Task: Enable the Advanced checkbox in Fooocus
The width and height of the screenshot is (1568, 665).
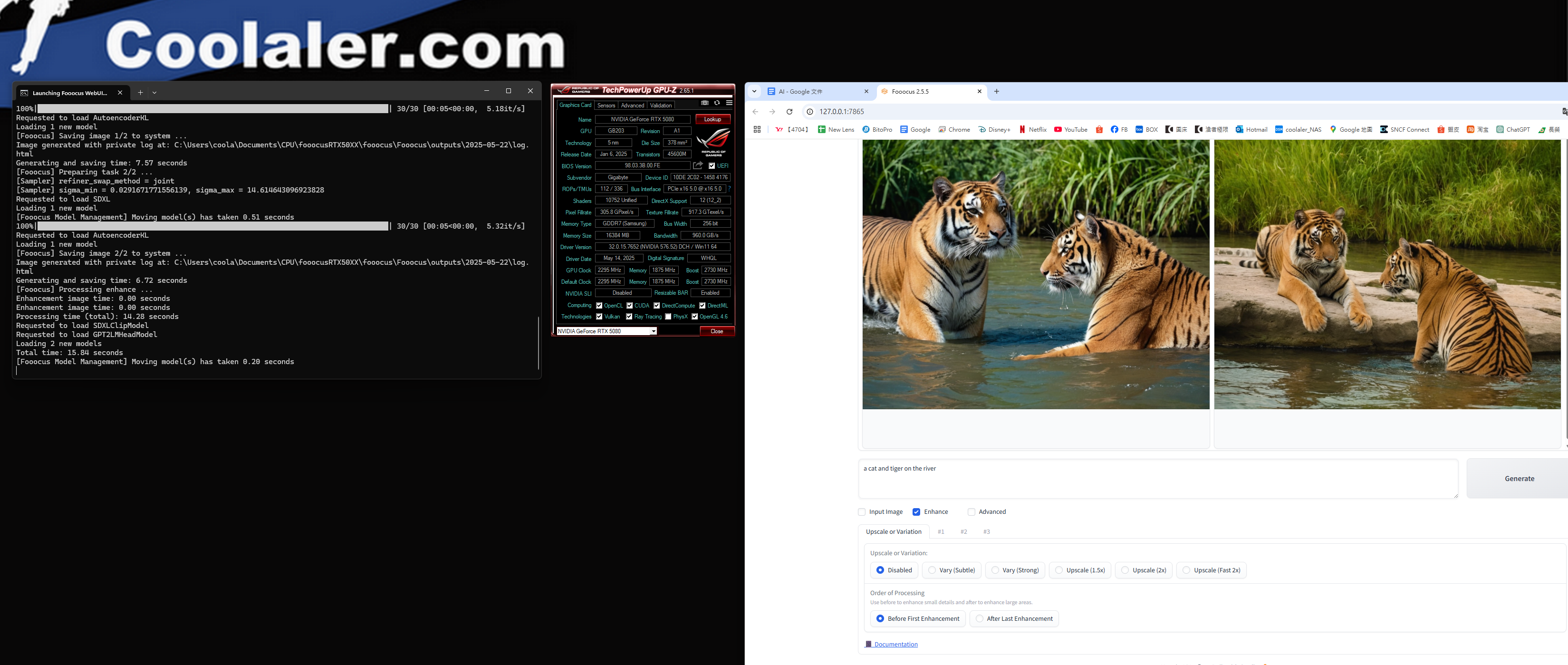Action: 971,511
